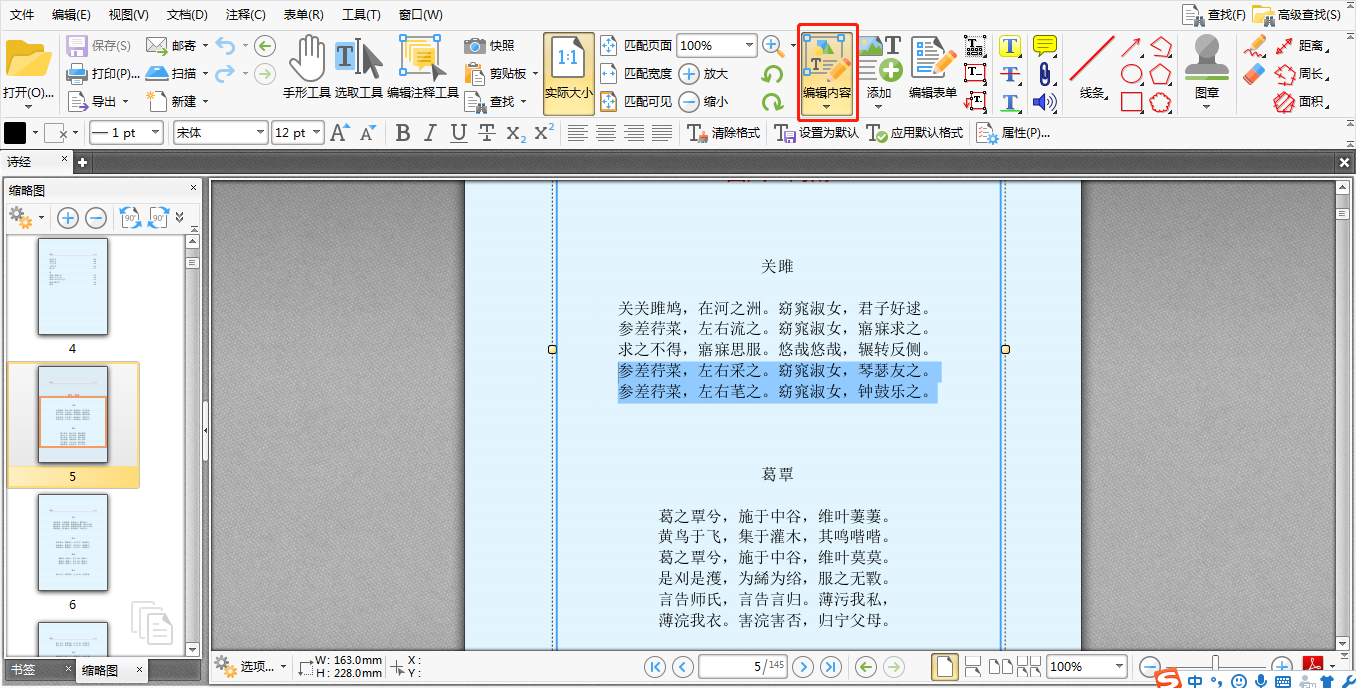Expand the 打开(O) open dropdown arrow
1356x688 pixels.
pos(28,108)
